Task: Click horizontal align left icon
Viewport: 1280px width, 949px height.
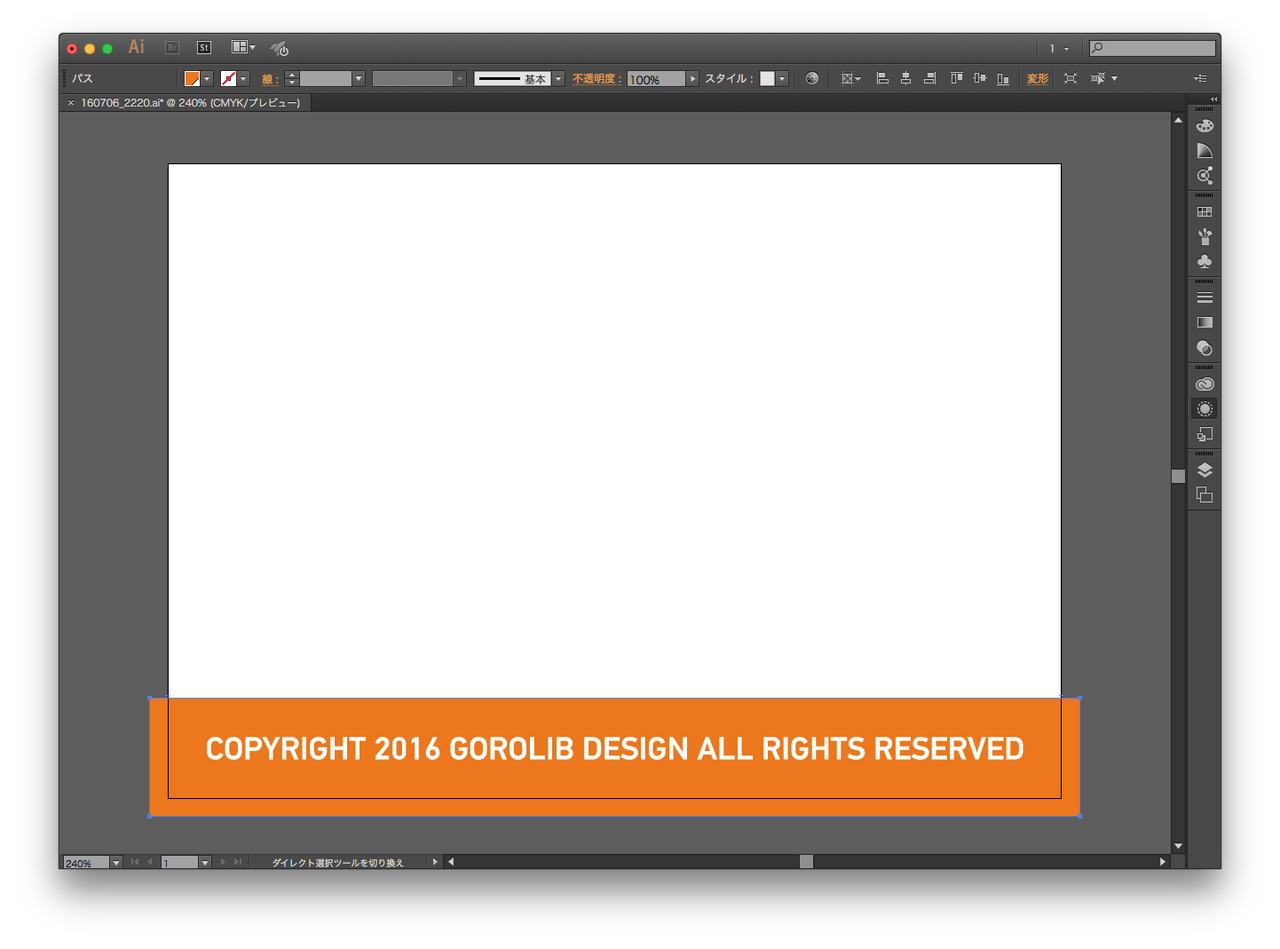Action: pyautogui.click(x=882, y=78)
